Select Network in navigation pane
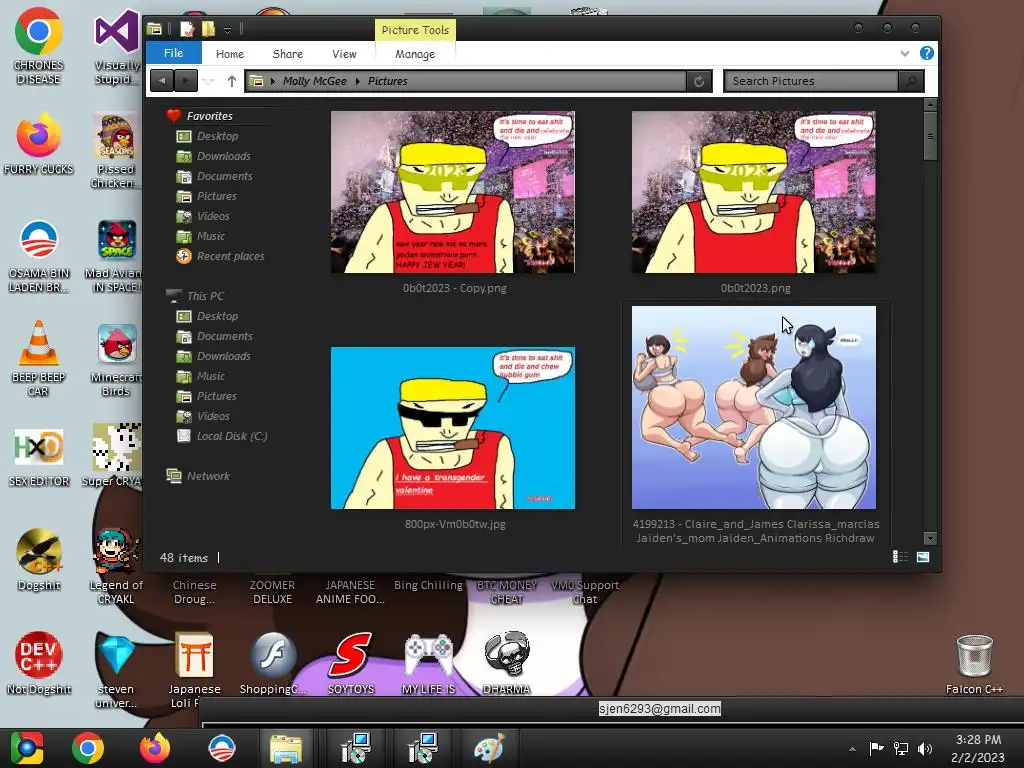This screenshot has height=768, width=1024. click(x=208, y=476)
